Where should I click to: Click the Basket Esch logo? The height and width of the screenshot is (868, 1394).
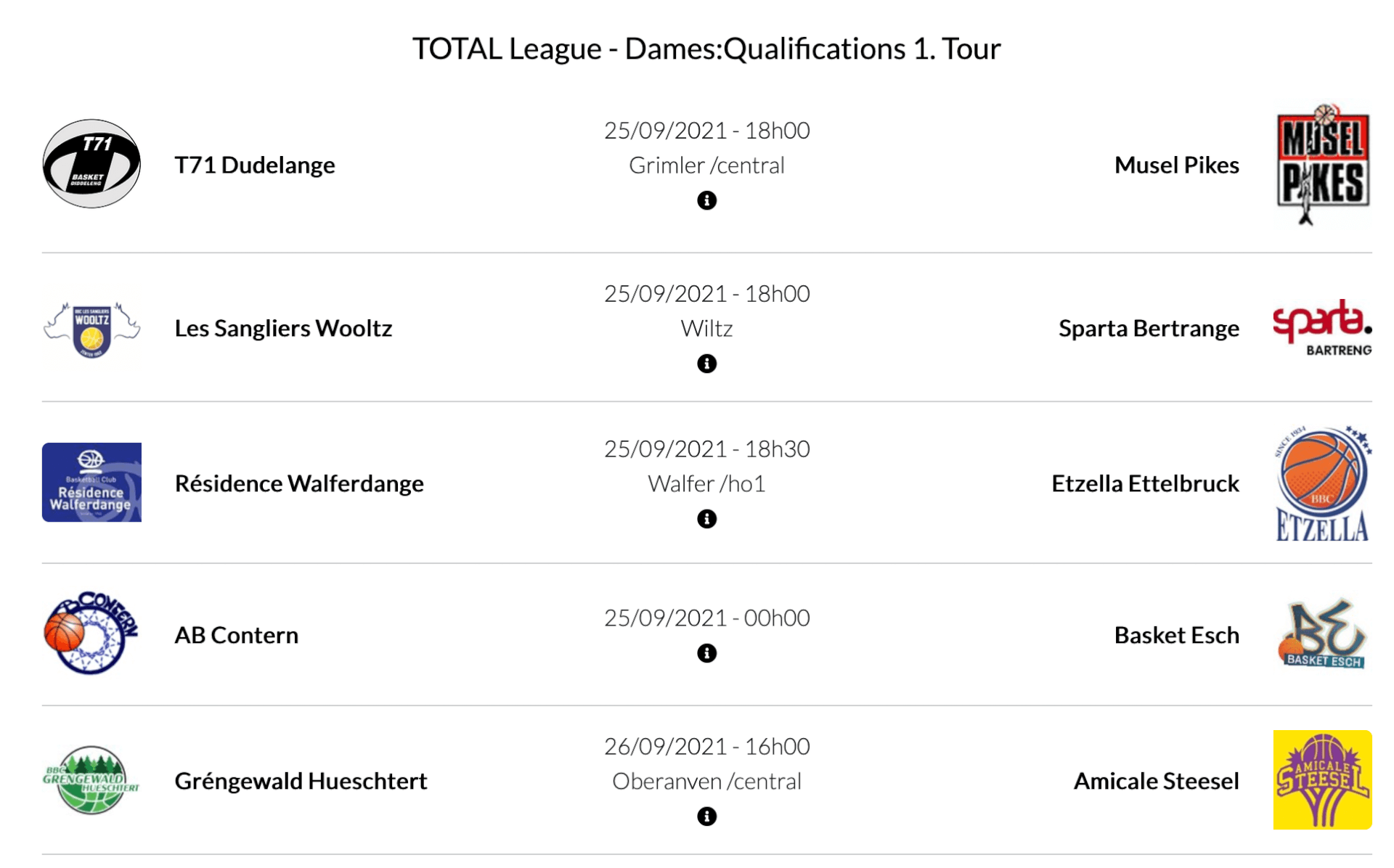click(x=1322, y=634)
